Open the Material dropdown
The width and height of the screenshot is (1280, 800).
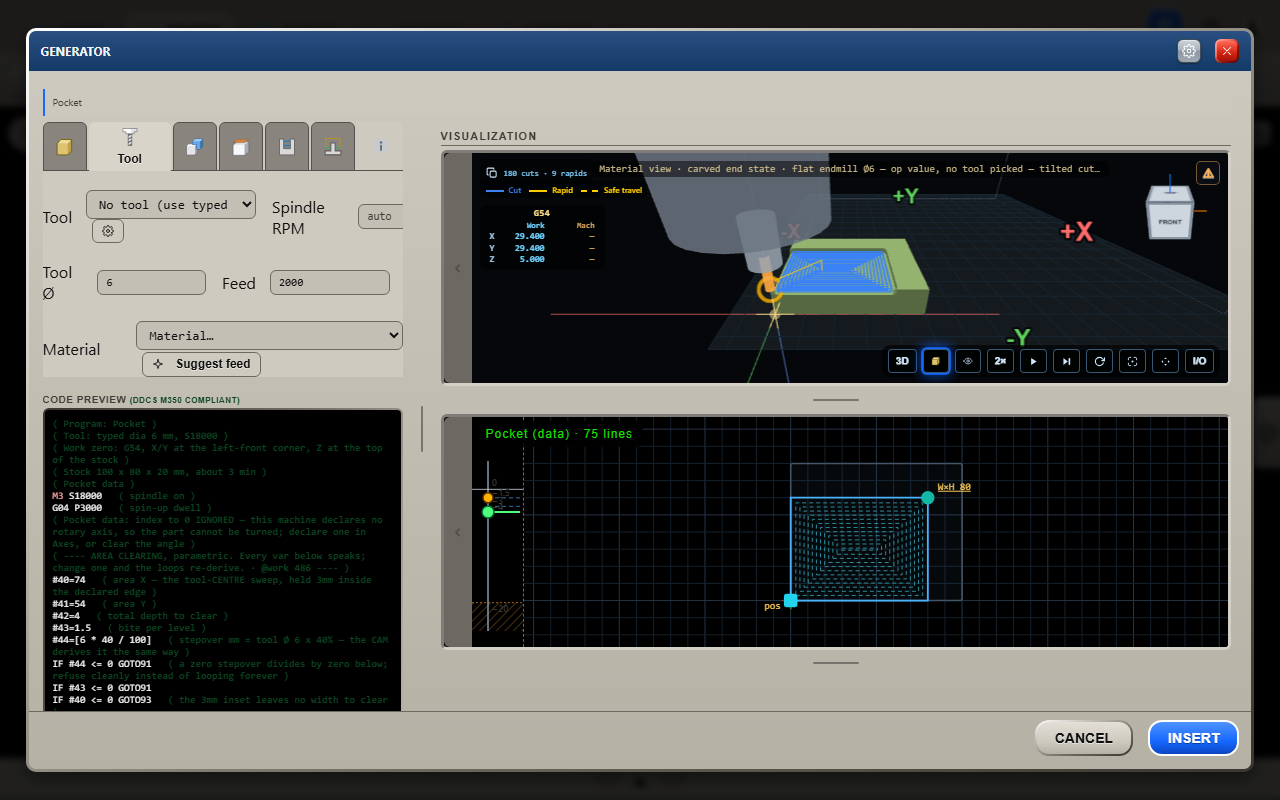point(269,336)
